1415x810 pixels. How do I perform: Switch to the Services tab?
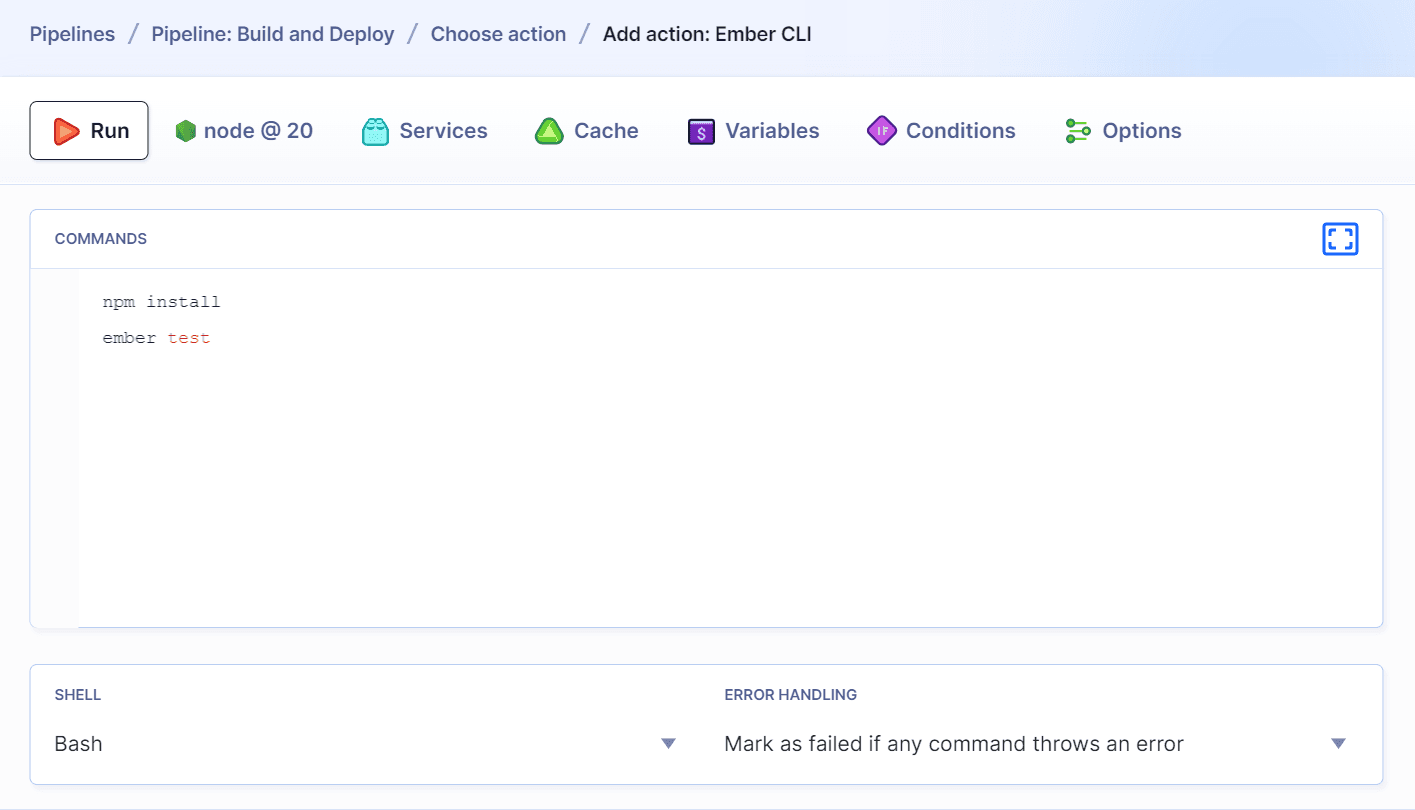443,131
